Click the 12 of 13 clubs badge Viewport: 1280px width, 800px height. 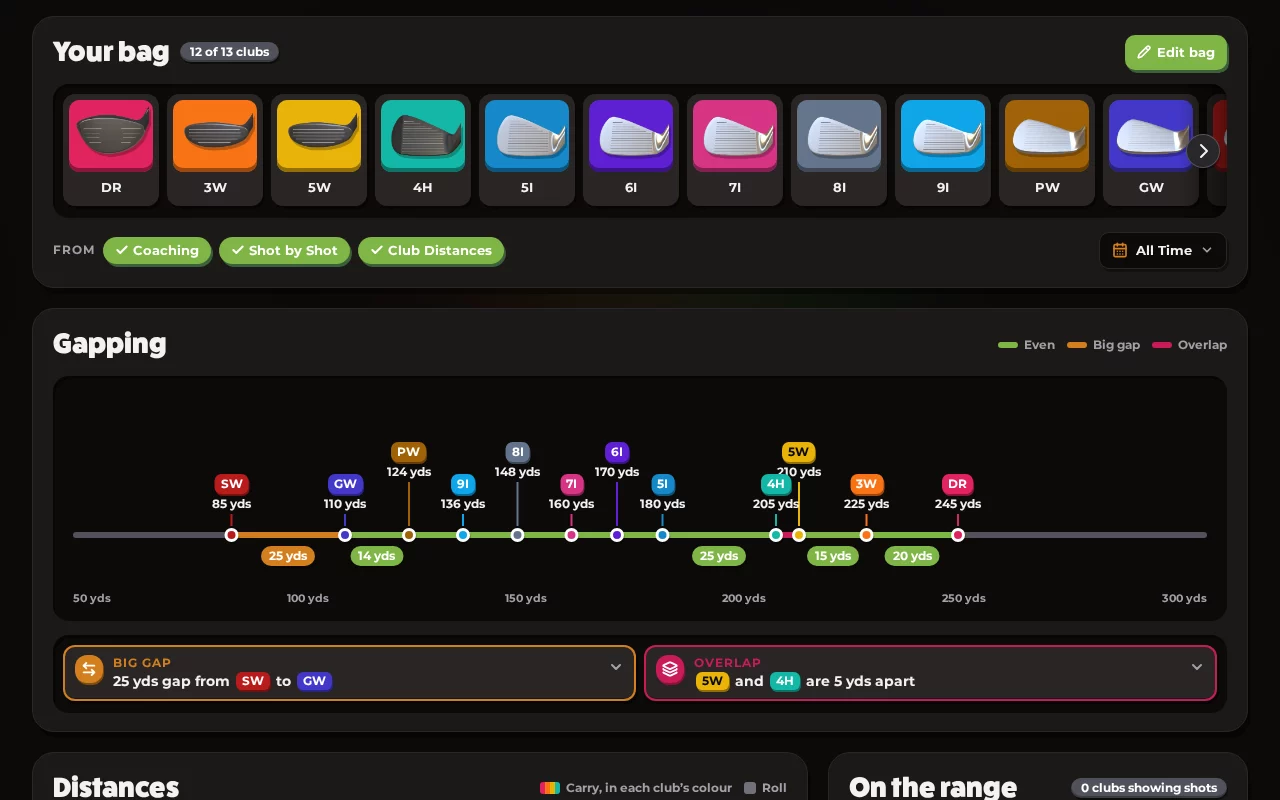click(x=230, y=52)
